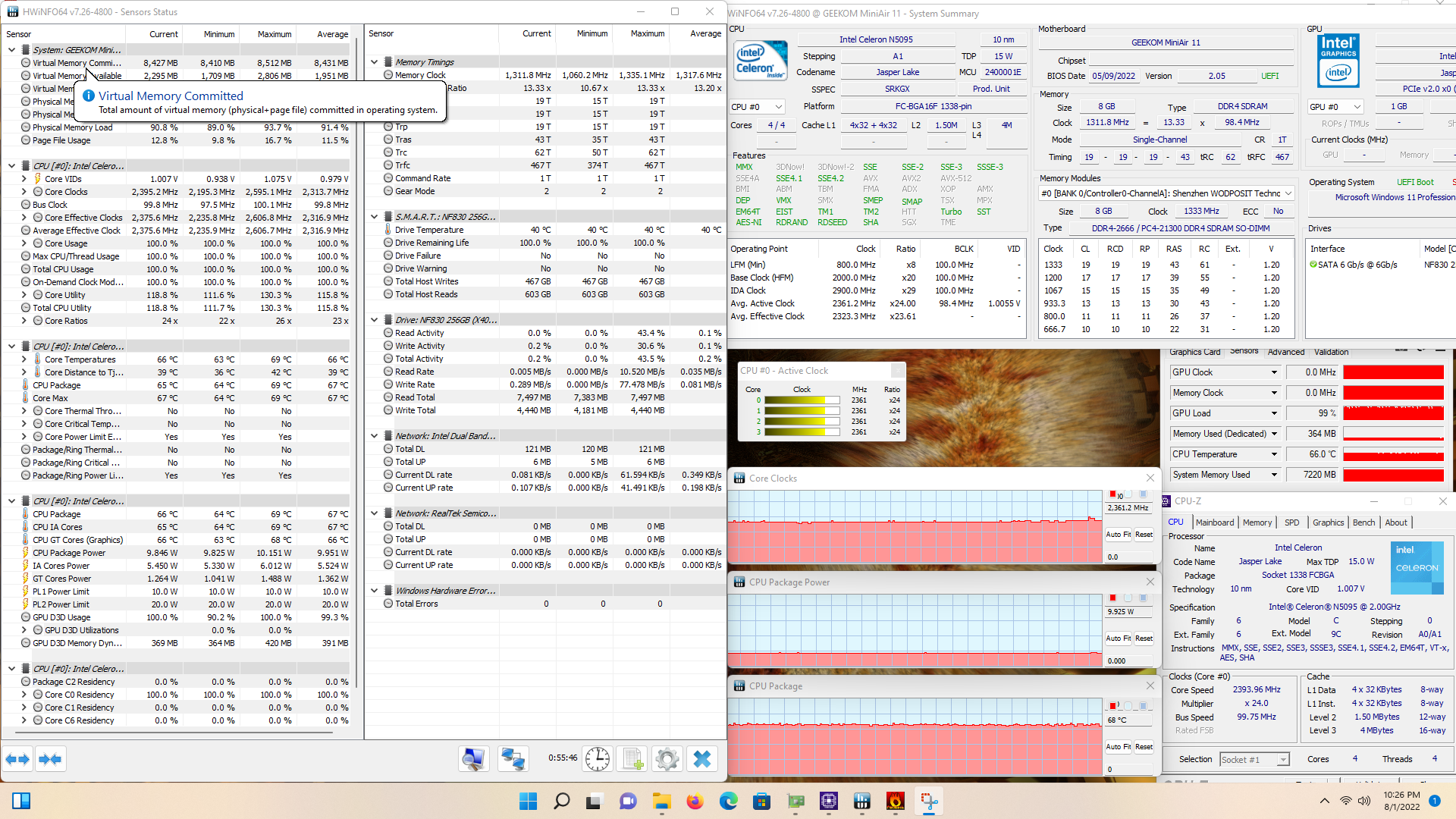Click Auto Fit in Core Clocks graph
The height and width of the screenshot is (819, 1456).
point(1118,535)
